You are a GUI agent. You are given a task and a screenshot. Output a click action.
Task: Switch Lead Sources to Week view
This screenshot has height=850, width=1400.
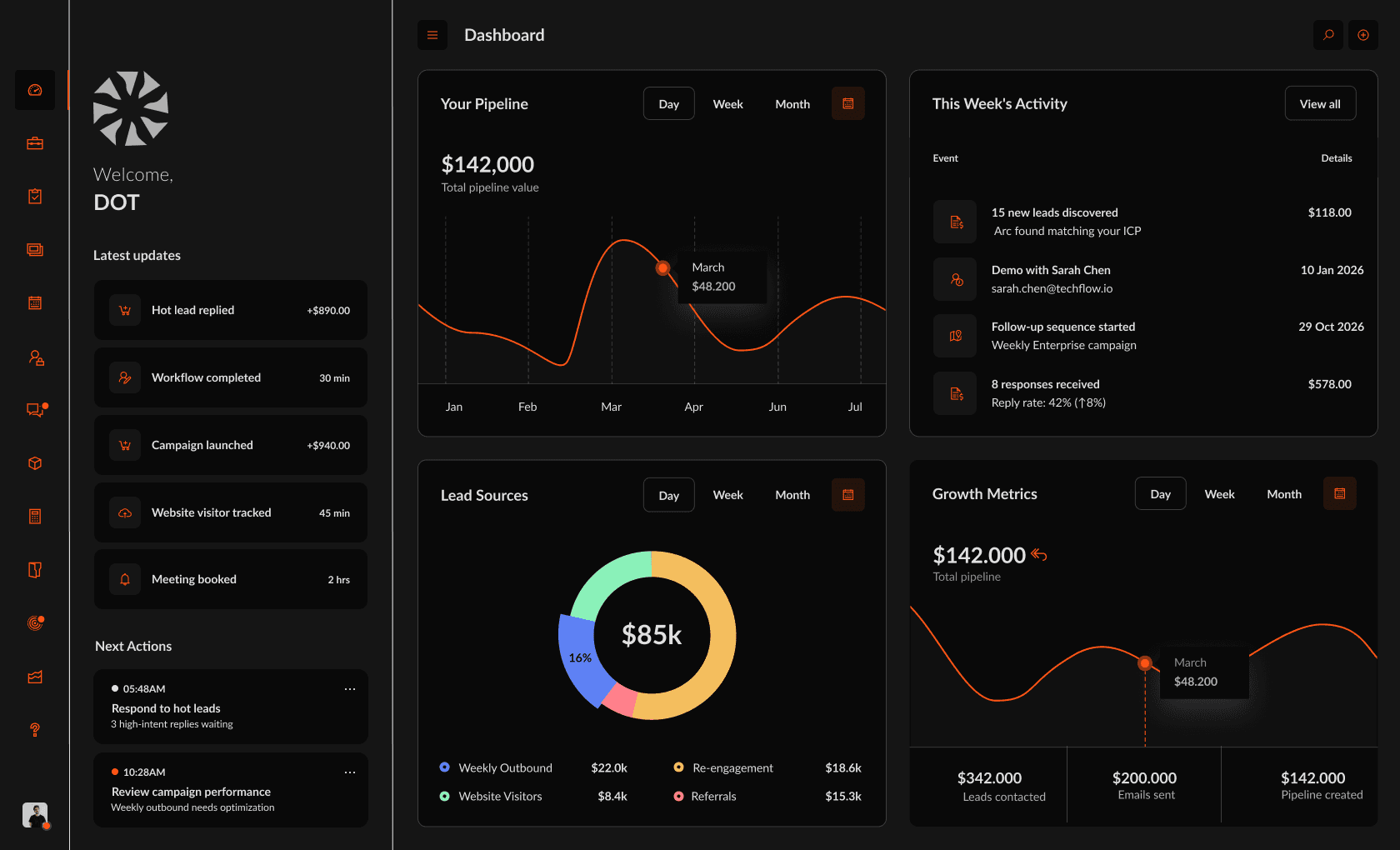pyautogui.click(x=727, y=494)
